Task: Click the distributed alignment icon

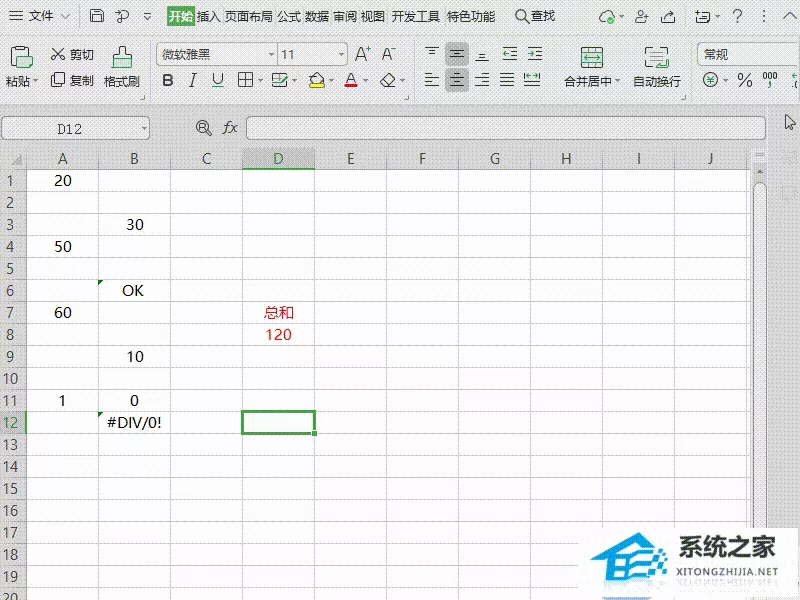Action: 532,80
